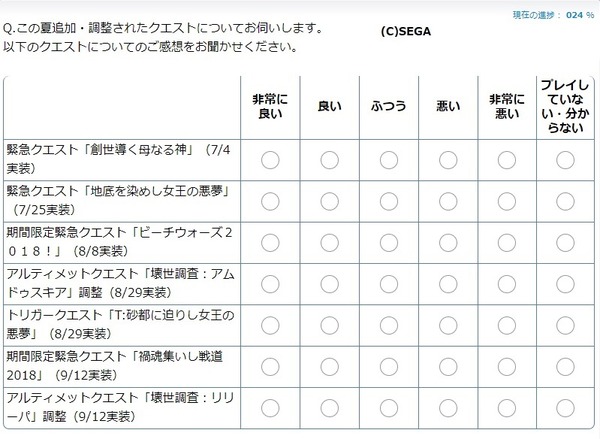The height and width of the screenshot is (439, 600).
Task: Select 悪い for T:砂都に迫りし女王の悪夢
Action: pos(448,325)
